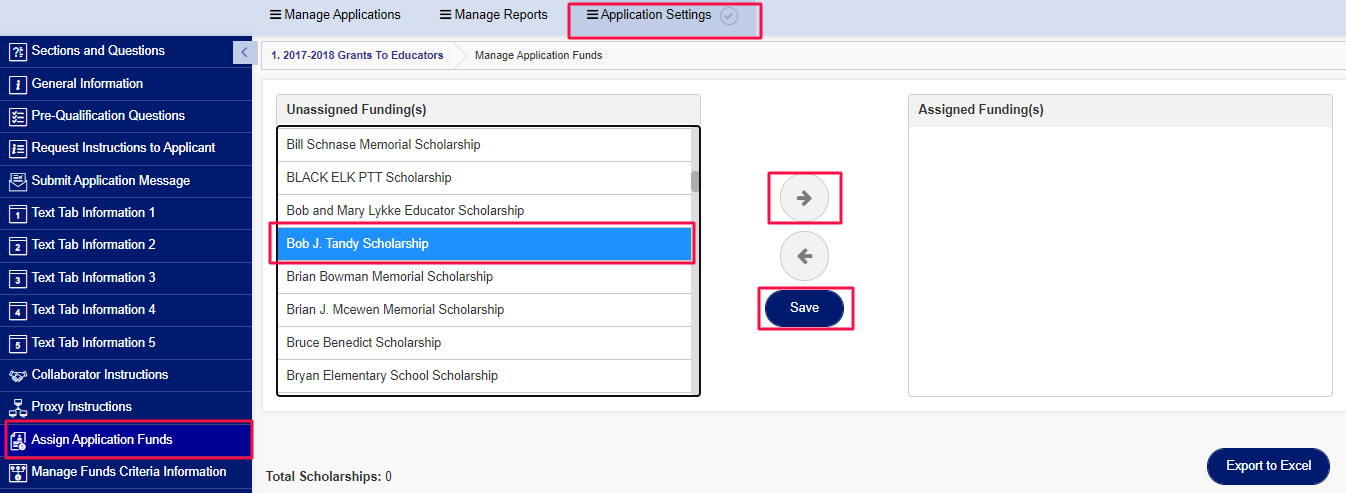1346x493 pixels.
Task: Open the Manage Applications menu
Action: (335, 15)
